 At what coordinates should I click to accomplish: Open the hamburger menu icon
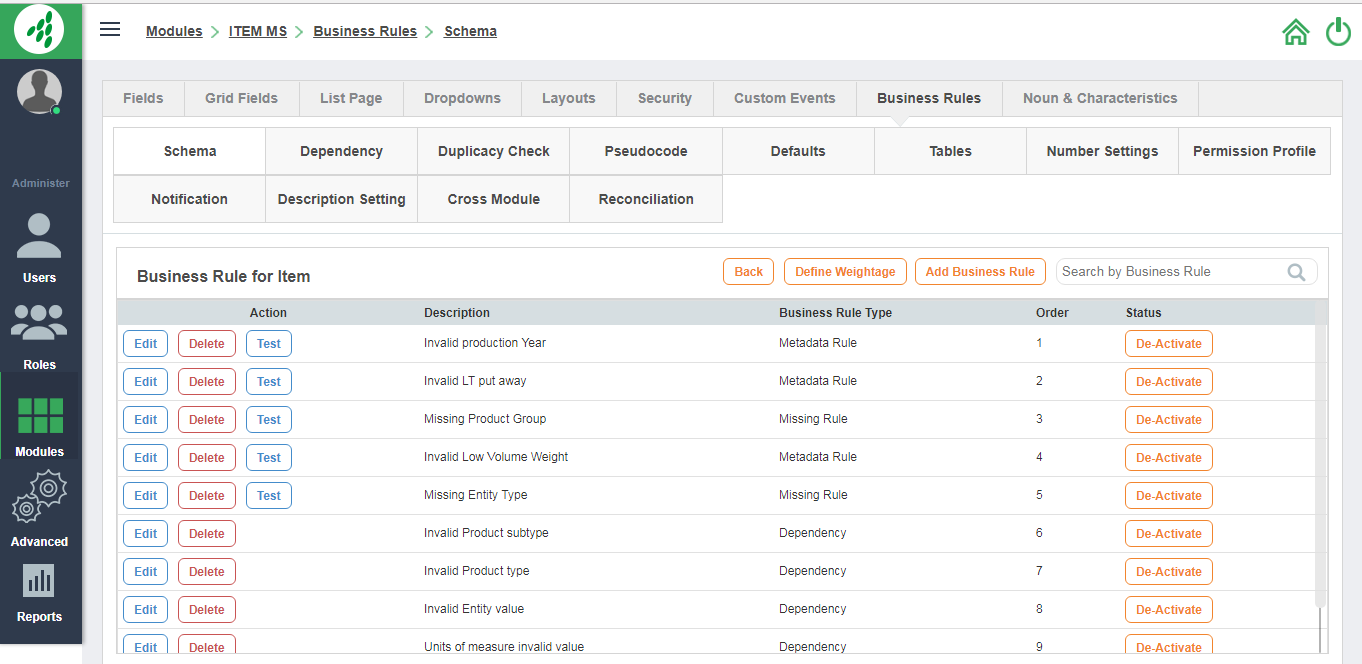tap(110, 30)
